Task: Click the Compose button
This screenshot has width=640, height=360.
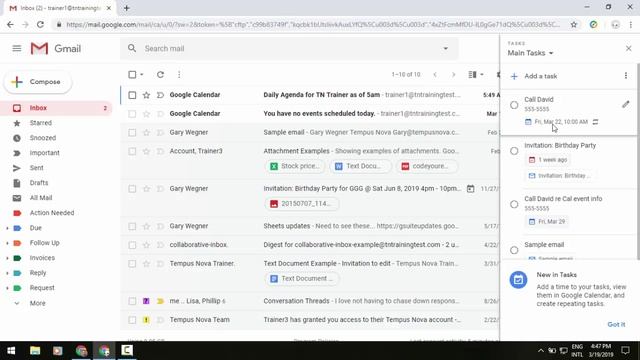Action: pyautogui.click(x=38, y=82)
